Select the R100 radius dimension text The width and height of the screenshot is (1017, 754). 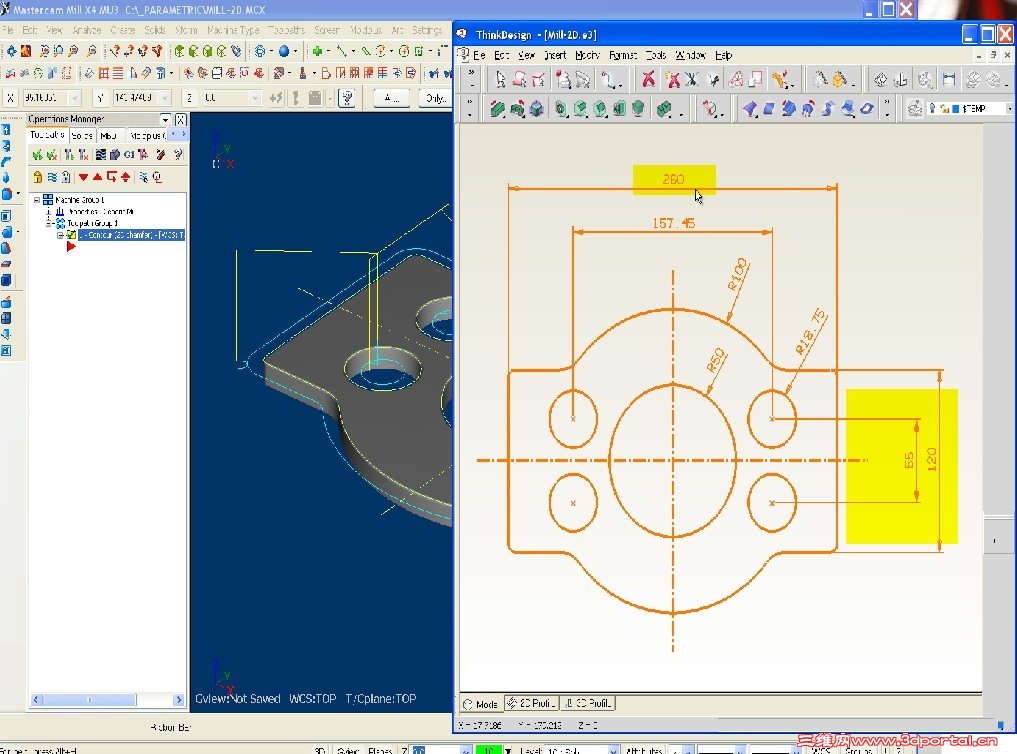click(737, 274)
